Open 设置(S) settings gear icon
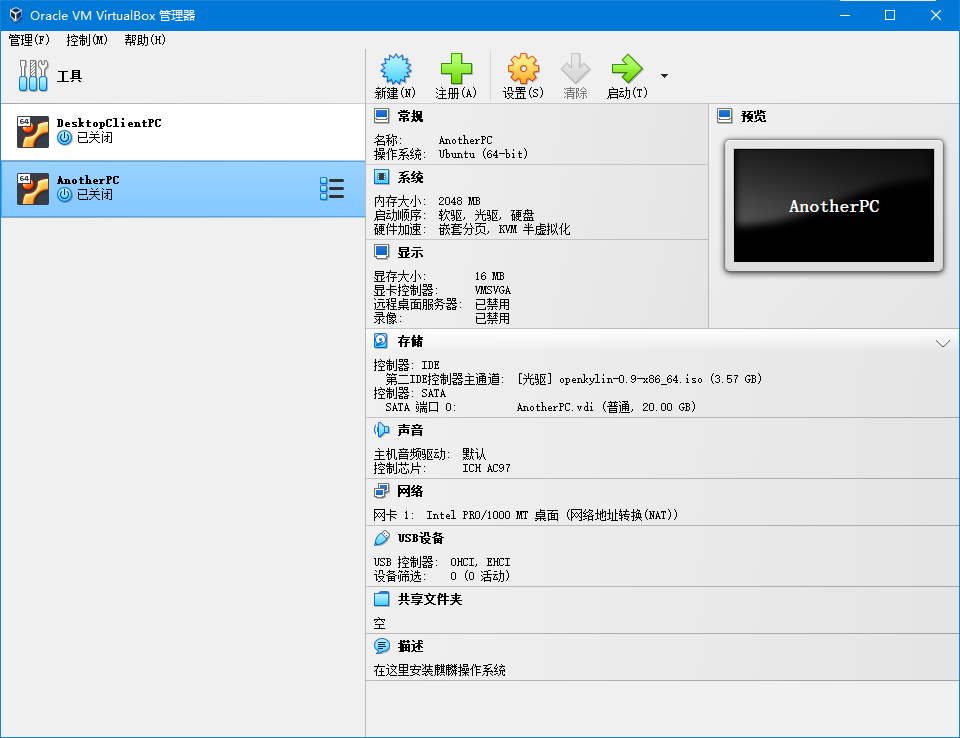 [523, 69]
